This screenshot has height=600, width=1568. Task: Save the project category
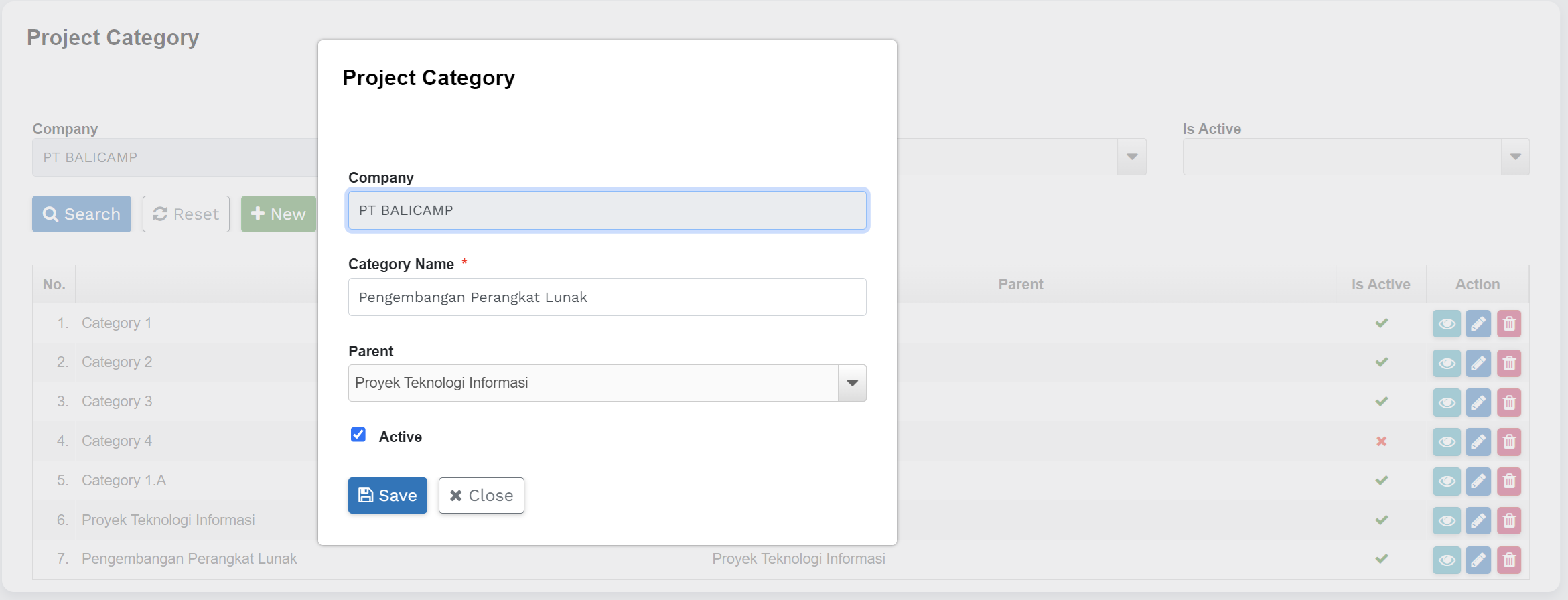click(387, 496)
